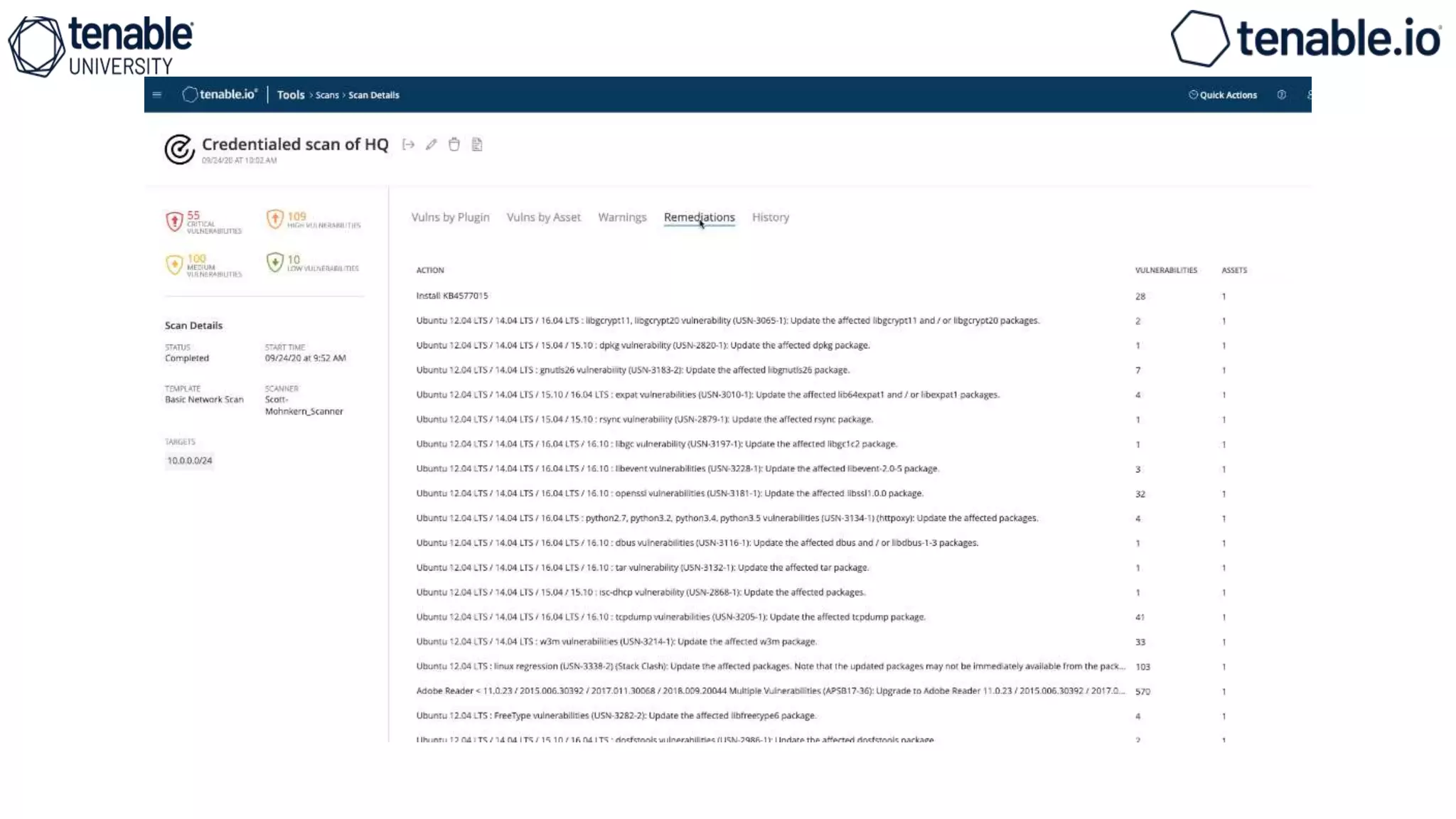Click Scans breadcrumb link
Viewport: 1456px width, 819px height.
point(327,95)
